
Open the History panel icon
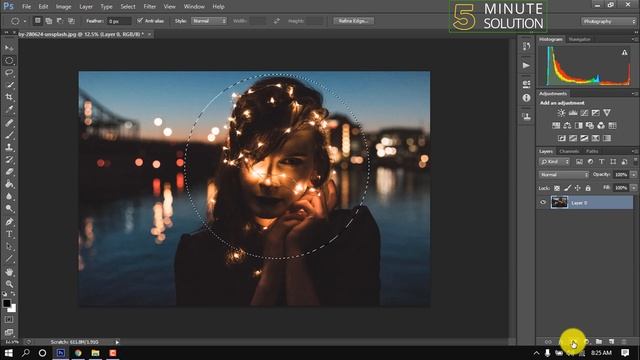(x=527, y=47)
